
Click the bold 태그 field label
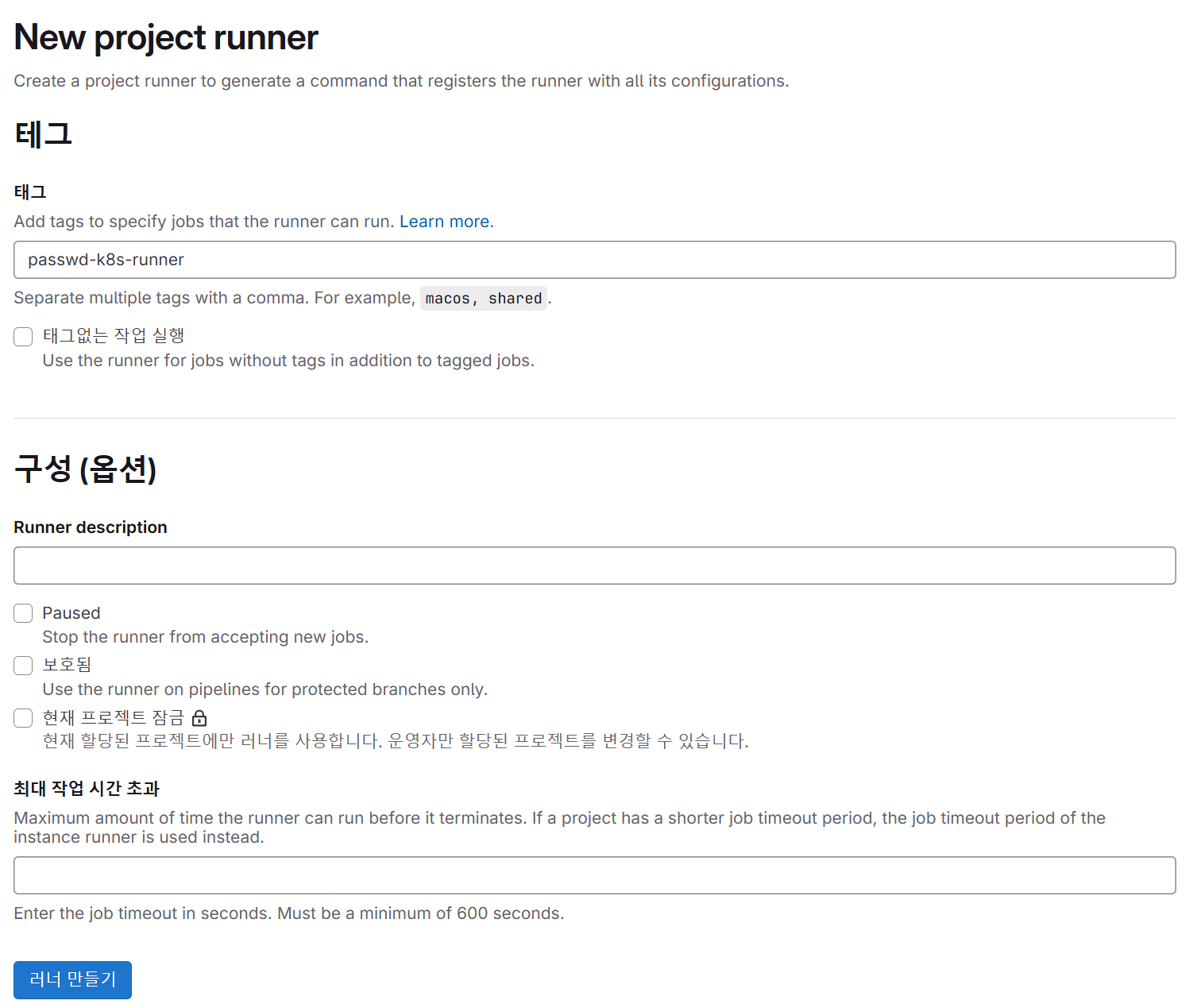pyautogui.click(x=30, y=192)
